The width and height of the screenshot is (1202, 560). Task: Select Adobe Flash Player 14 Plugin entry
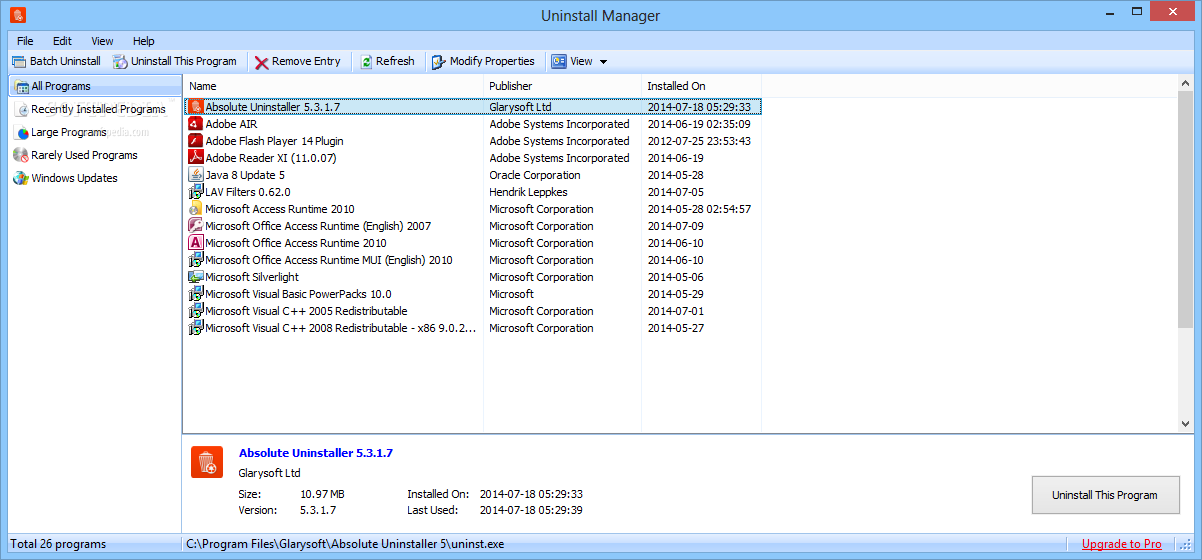point(274,141)
